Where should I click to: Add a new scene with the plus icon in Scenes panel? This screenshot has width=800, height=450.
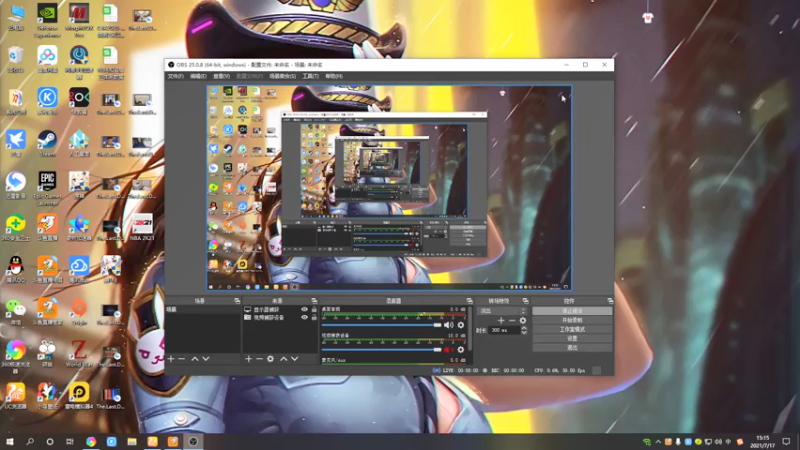(171, 359)
